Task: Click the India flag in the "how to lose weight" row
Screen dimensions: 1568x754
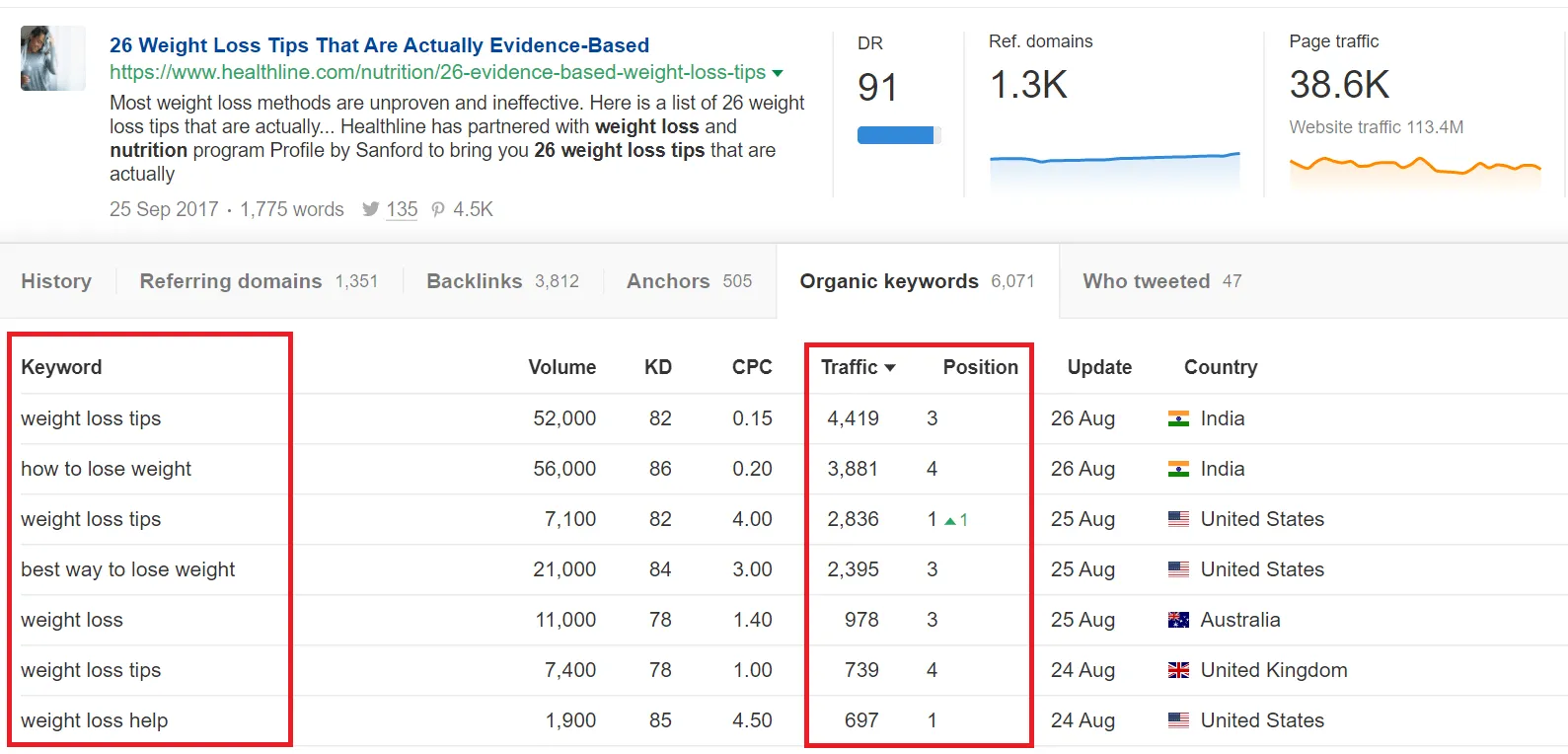Action: pyautogui.click(x=1178, y=470)
